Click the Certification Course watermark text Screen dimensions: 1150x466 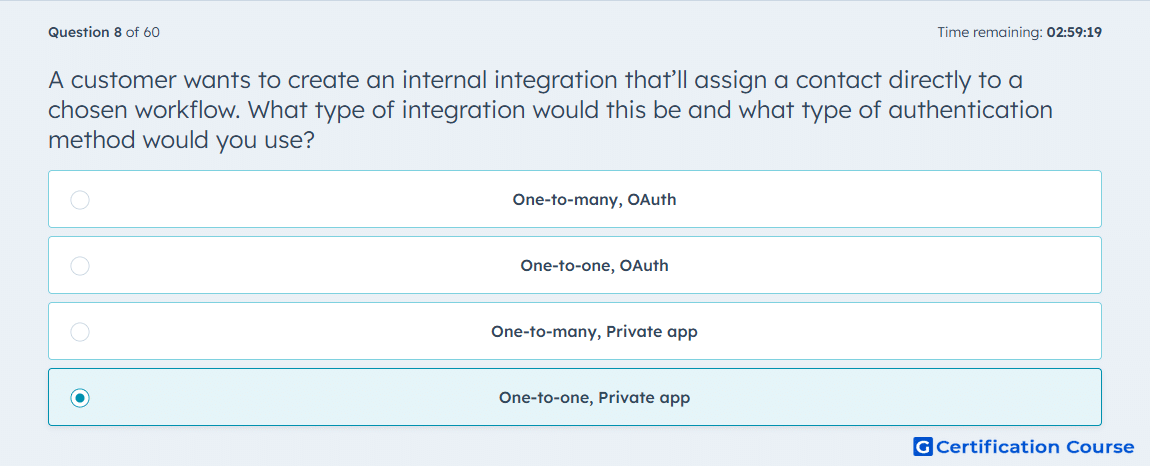click(1035, 446)
